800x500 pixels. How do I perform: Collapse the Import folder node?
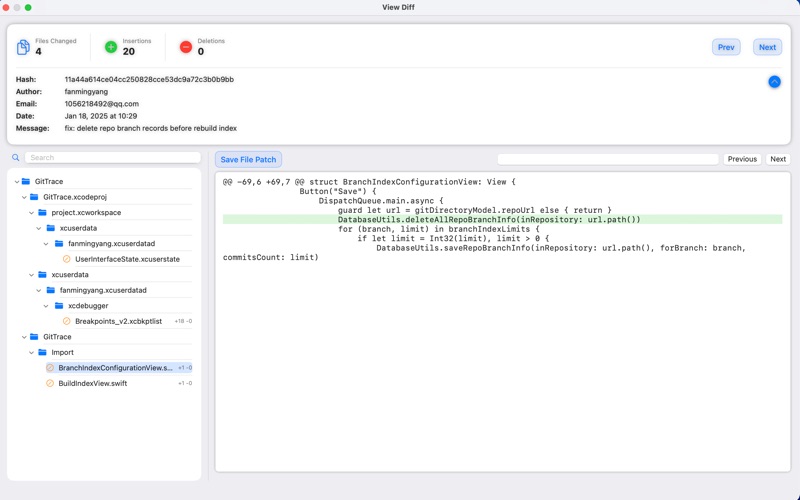32,353
